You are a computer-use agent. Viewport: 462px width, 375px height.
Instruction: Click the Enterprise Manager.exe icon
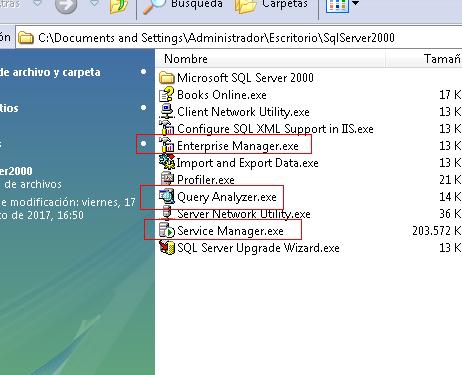(167, 145)
